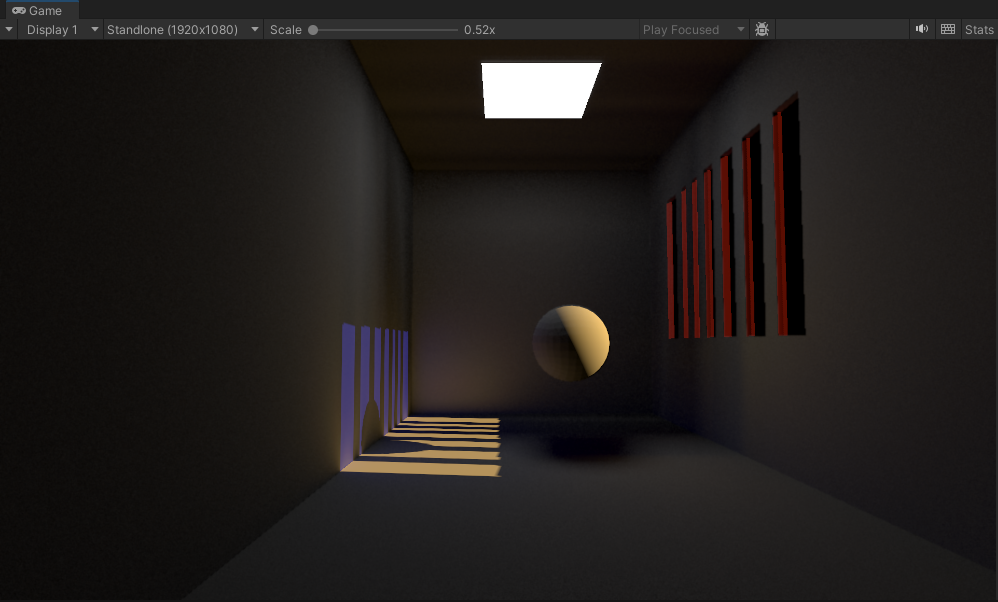
Task: Mute audio with the speaker icon
Action: click(x=922, y=29)
